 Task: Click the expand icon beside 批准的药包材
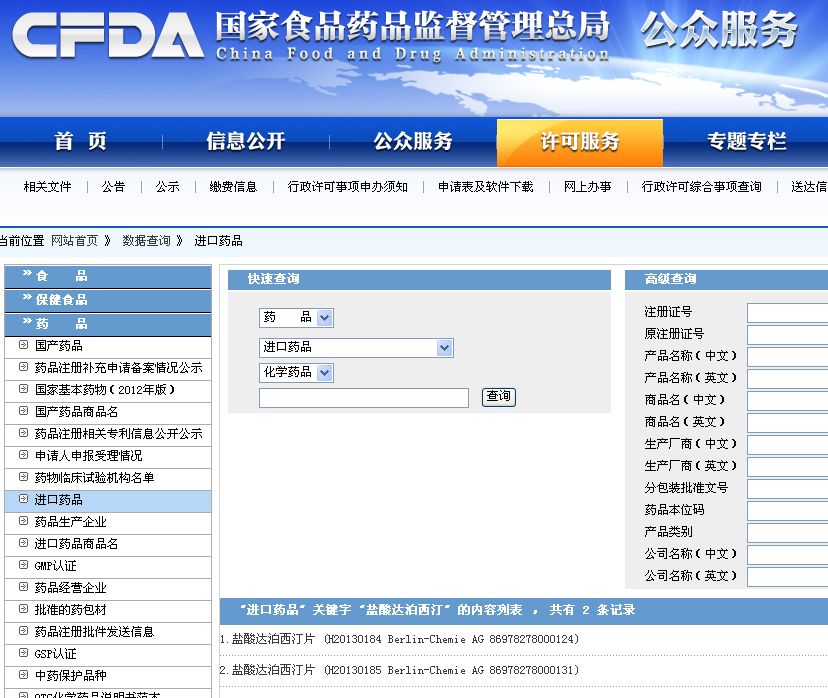23,610
